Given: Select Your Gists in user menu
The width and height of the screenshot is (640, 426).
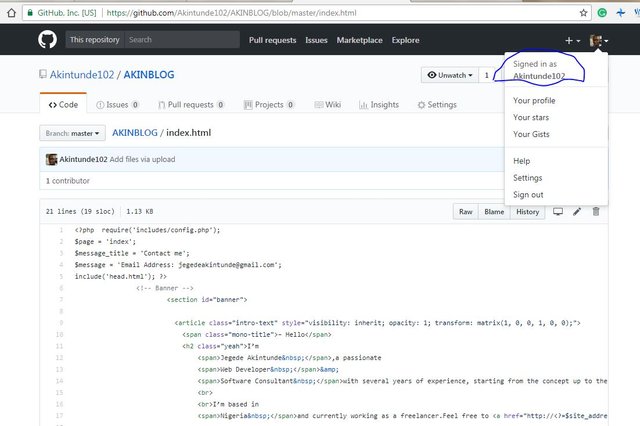Looking at the screenshot, I should [x=531, y=134].
